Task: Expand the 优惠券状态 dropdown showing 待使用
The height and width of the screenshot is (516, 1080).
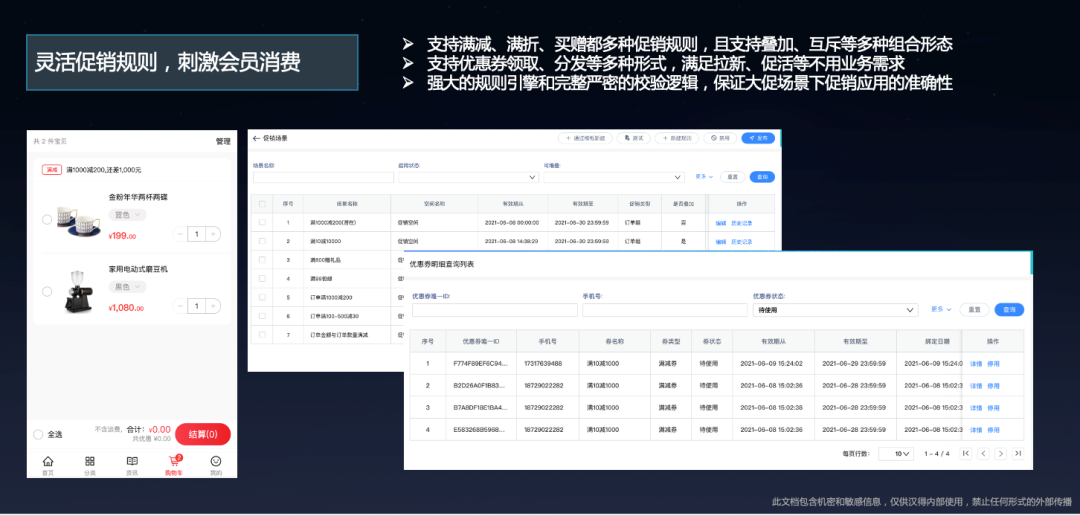Action: tap(834, 310)
